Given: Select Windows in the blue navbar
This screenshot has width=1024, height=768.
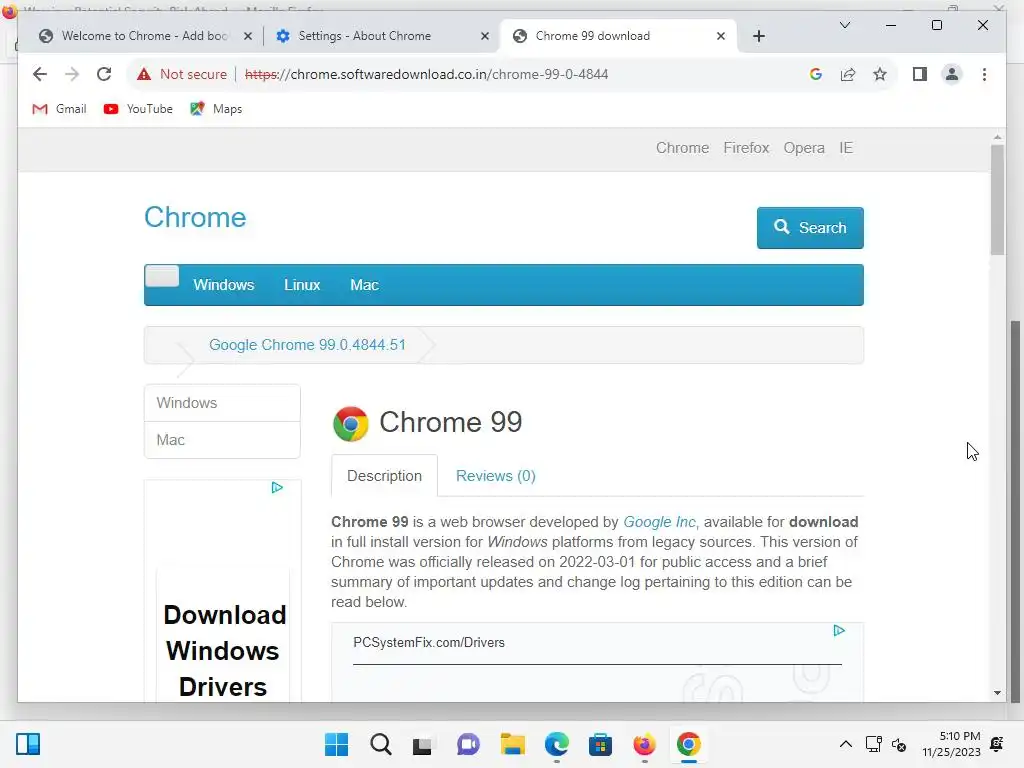Looking at the screenshot, I should [x=223, y=285].
